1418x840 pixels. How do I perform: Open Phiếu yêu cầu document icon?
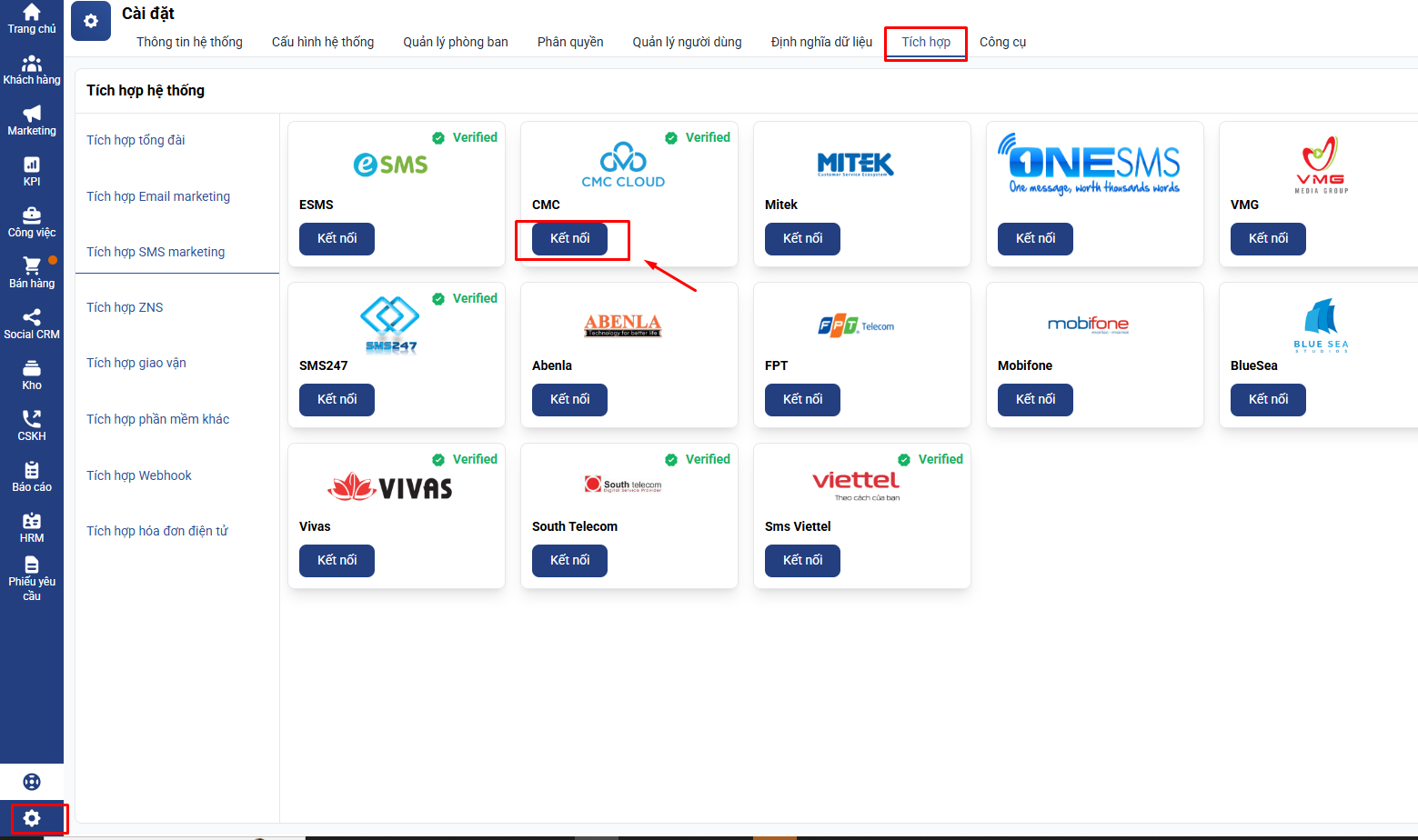[32, 565]
